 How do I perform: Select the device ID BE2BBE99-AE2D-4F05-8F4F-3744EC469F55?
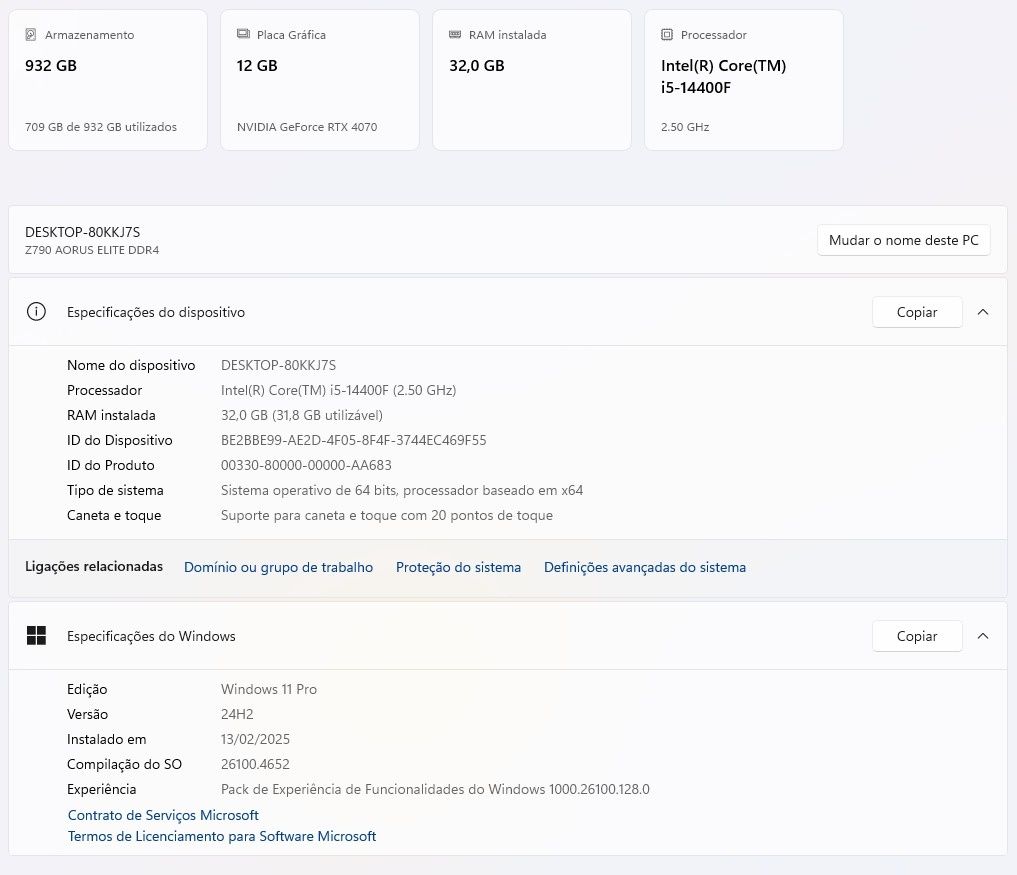(353, 440)
